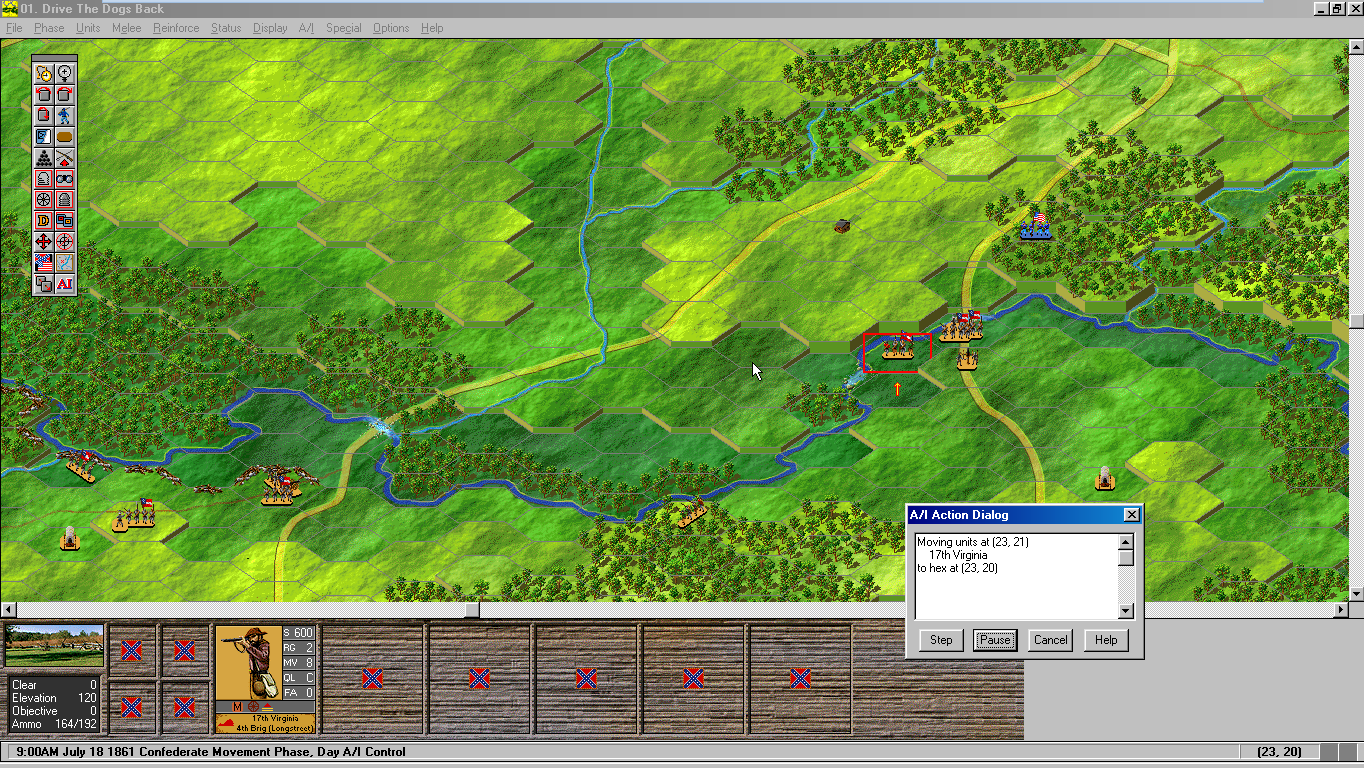The image size is (1364, 768).
Task: Click the red four-way arrows toolbar icon
Action: (43, 241)
